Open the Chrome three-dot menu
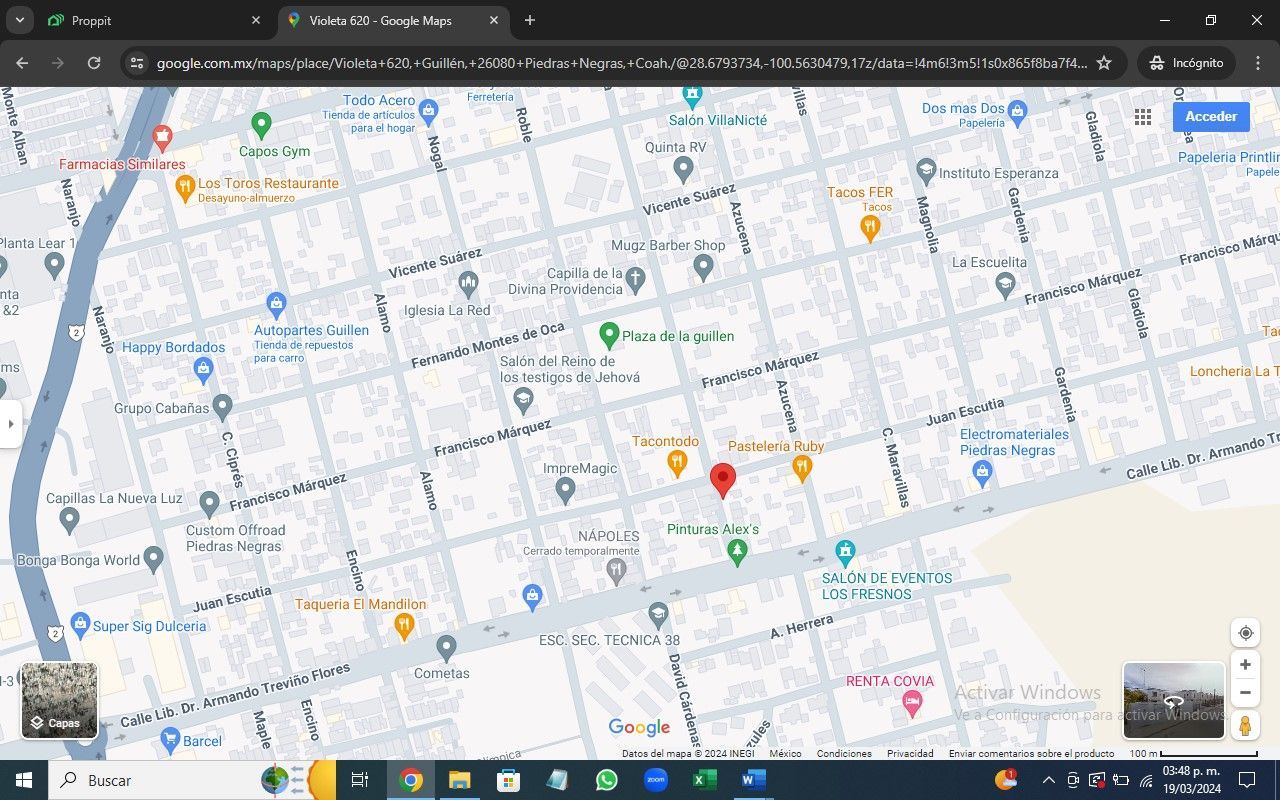Viewport: 1280px width, 800px height. (x=1258, y=63)
